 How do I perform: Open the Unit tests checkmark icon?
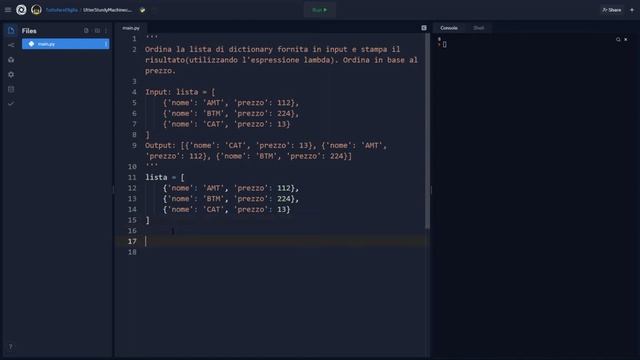(x=11, y=104)
